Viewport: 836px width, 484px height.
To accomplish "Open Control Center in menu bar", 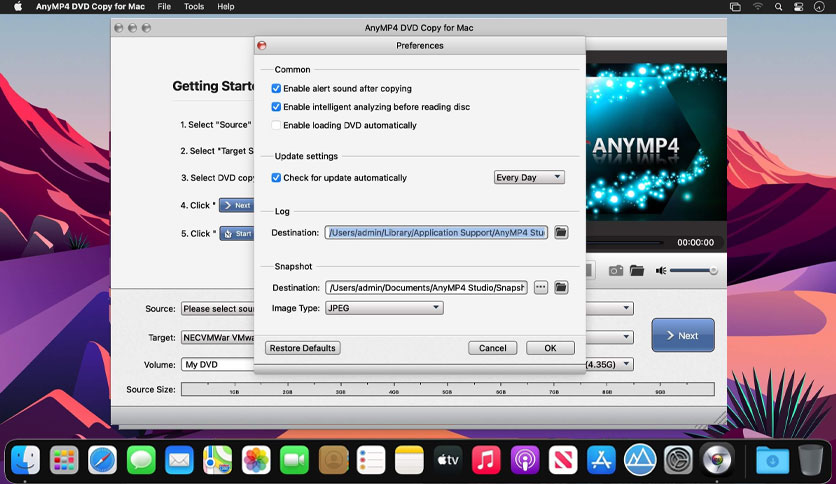I will [799, 7].
